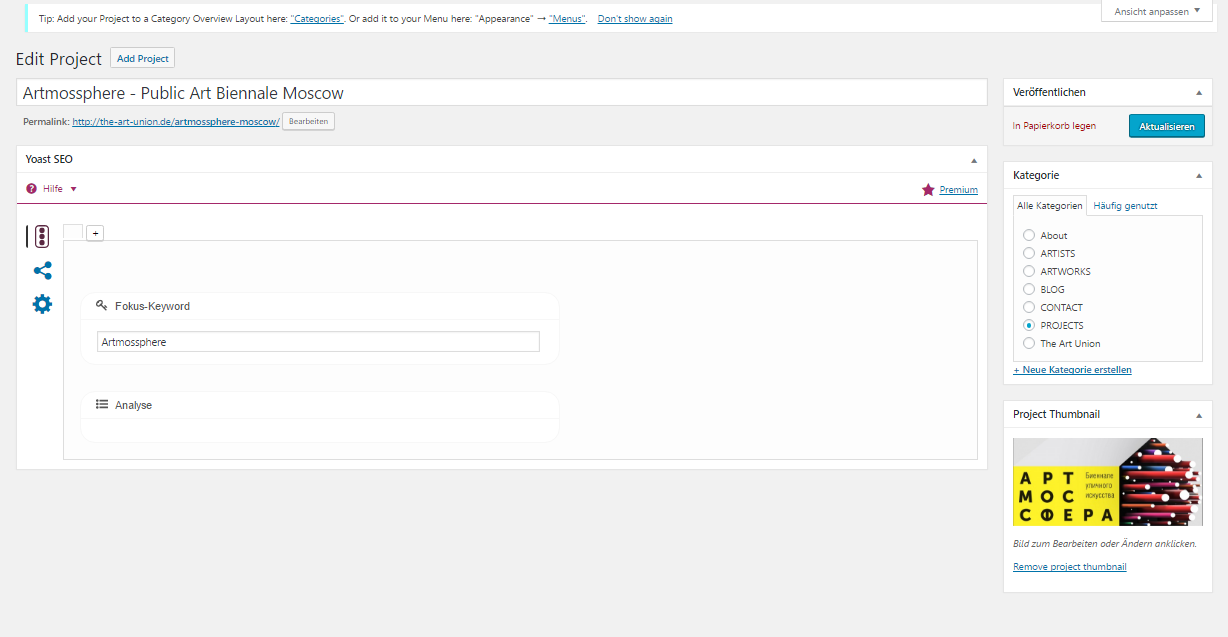Open the Yoast content optimization traffic light tab
The width and height of the screenshot is (1228, 637).
click(x=42, y=237)
